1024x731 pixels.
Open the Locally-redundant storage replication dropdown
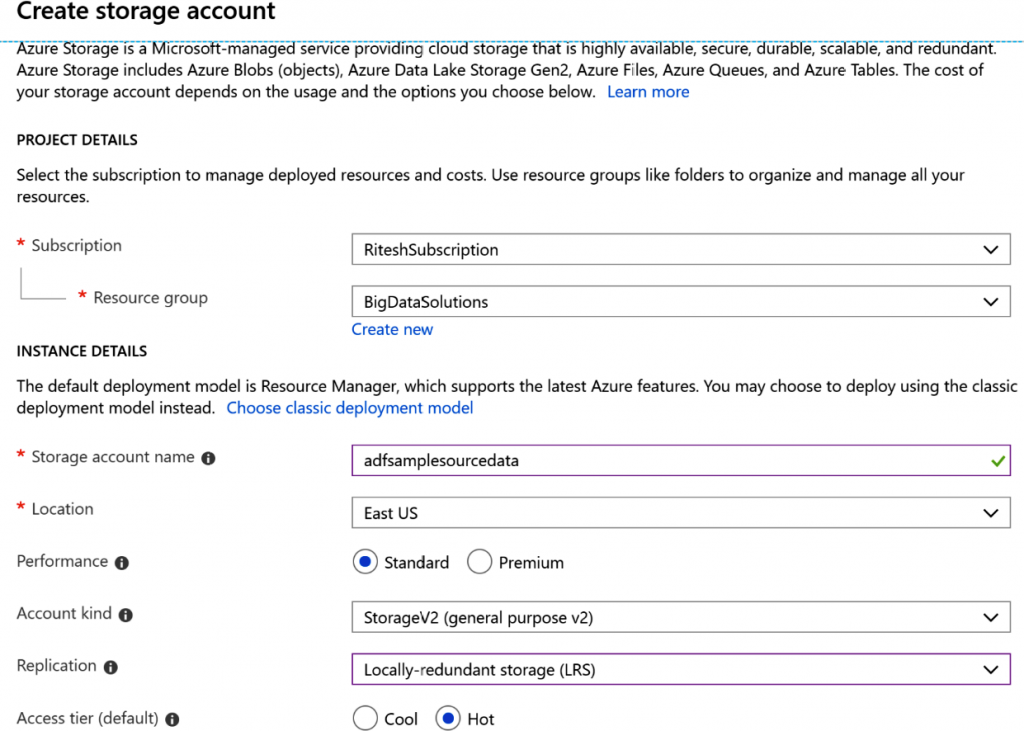680,670
